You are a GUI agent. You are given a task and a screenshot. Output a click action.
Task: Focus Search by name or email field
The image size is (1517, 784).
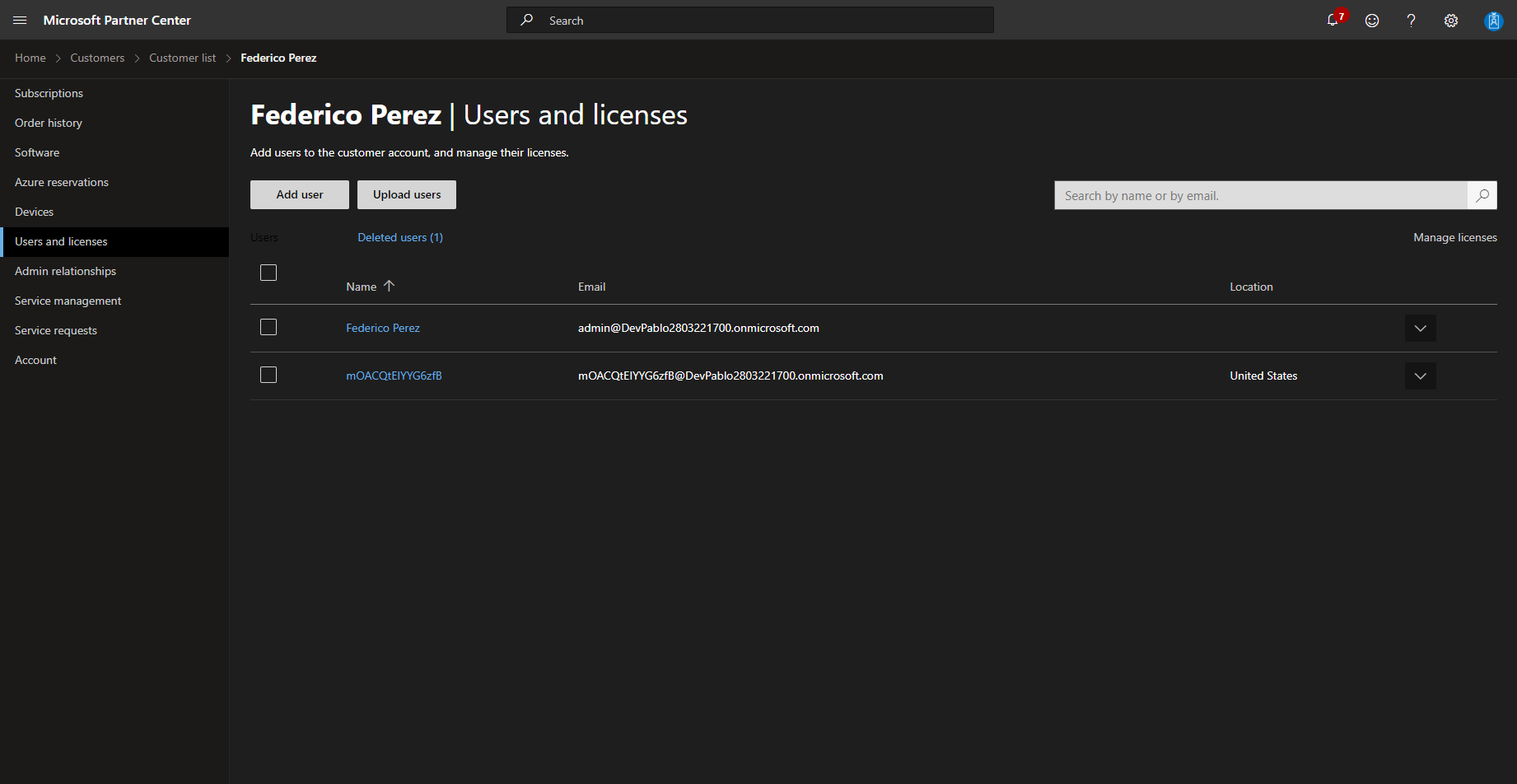[1261, 195]
